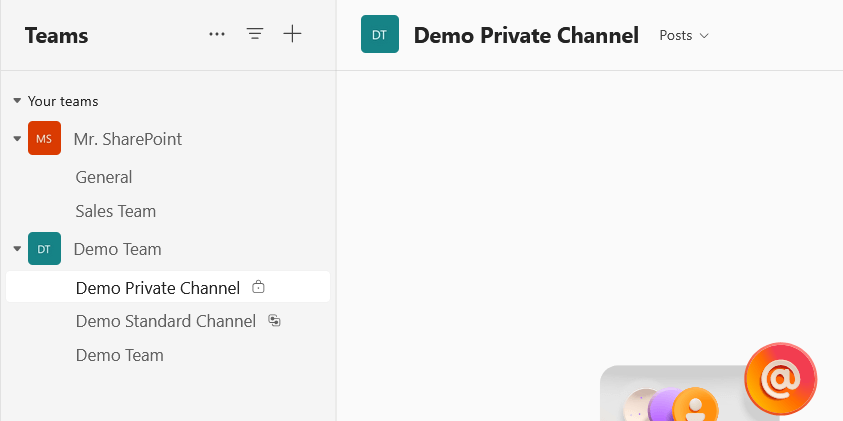Click the Demo Team team name
843x421 pixels.
(117, 249)
